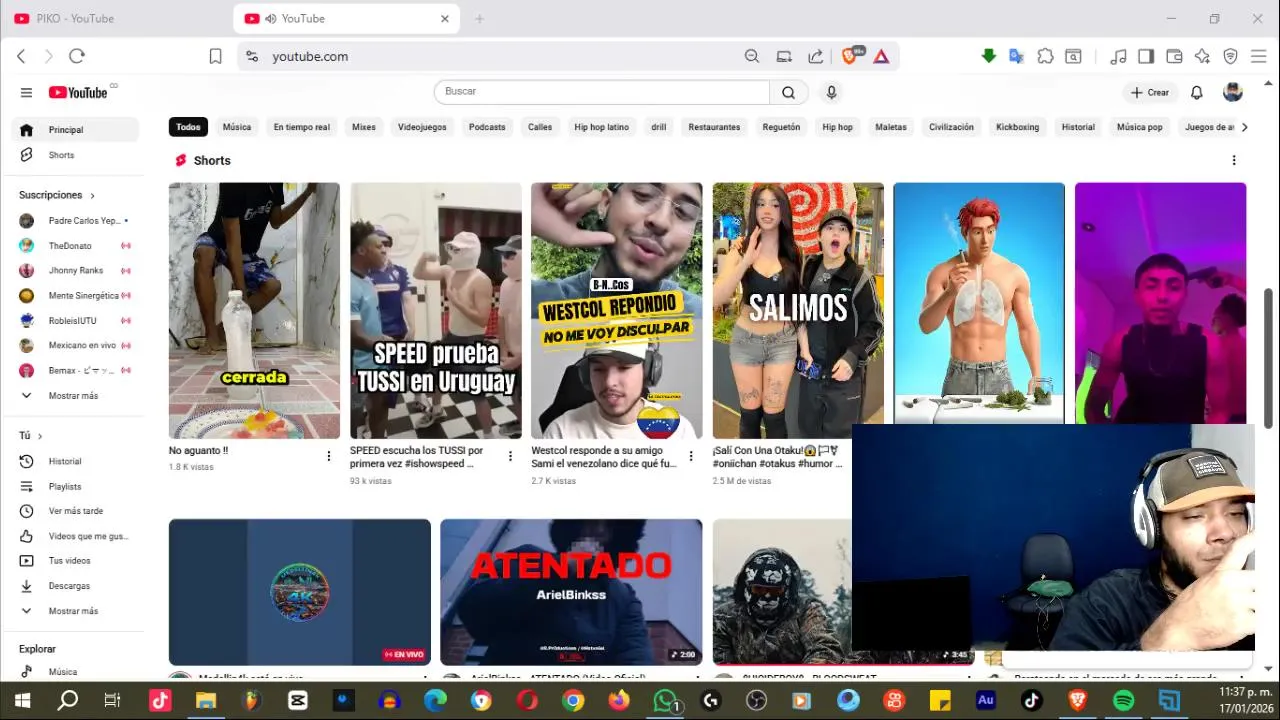Open the Suscripciones section chevron
Viewport: 1280px width, 720px height.
(x=92, y=195)
